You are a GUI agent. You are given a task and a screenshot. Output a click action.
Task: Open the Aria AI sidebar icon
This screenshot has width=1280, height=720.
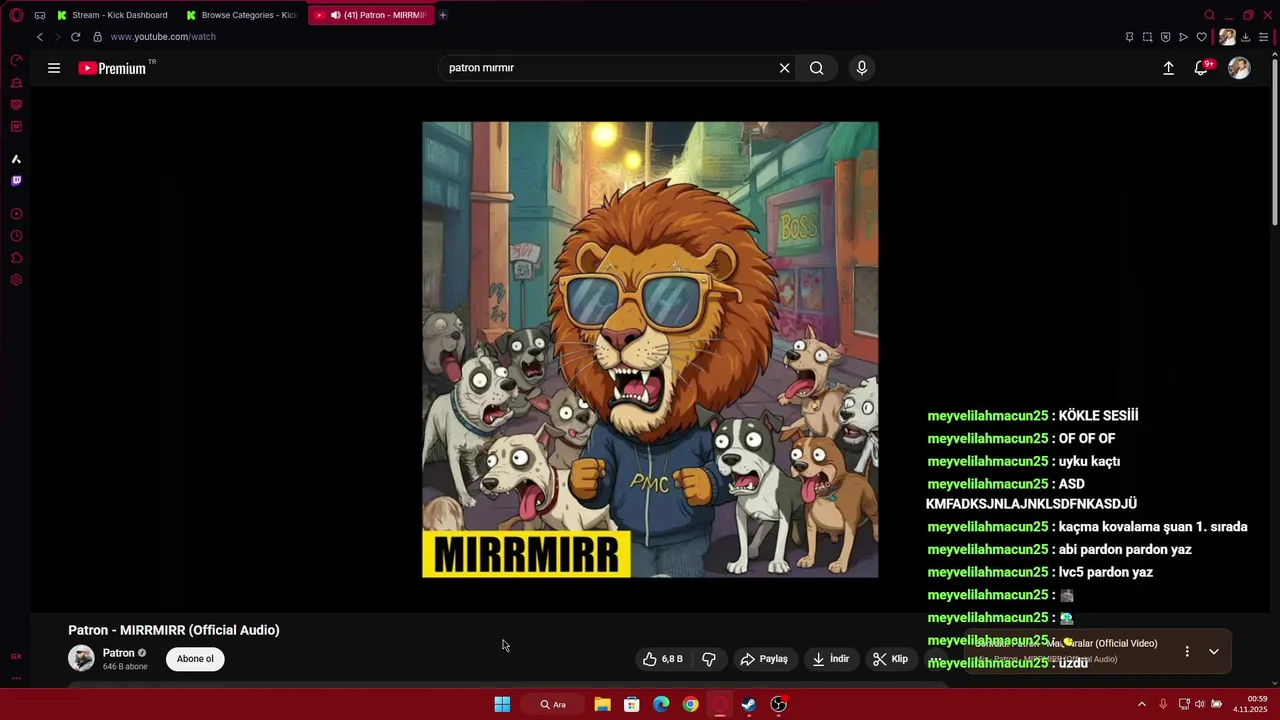(x=16, y=159)
